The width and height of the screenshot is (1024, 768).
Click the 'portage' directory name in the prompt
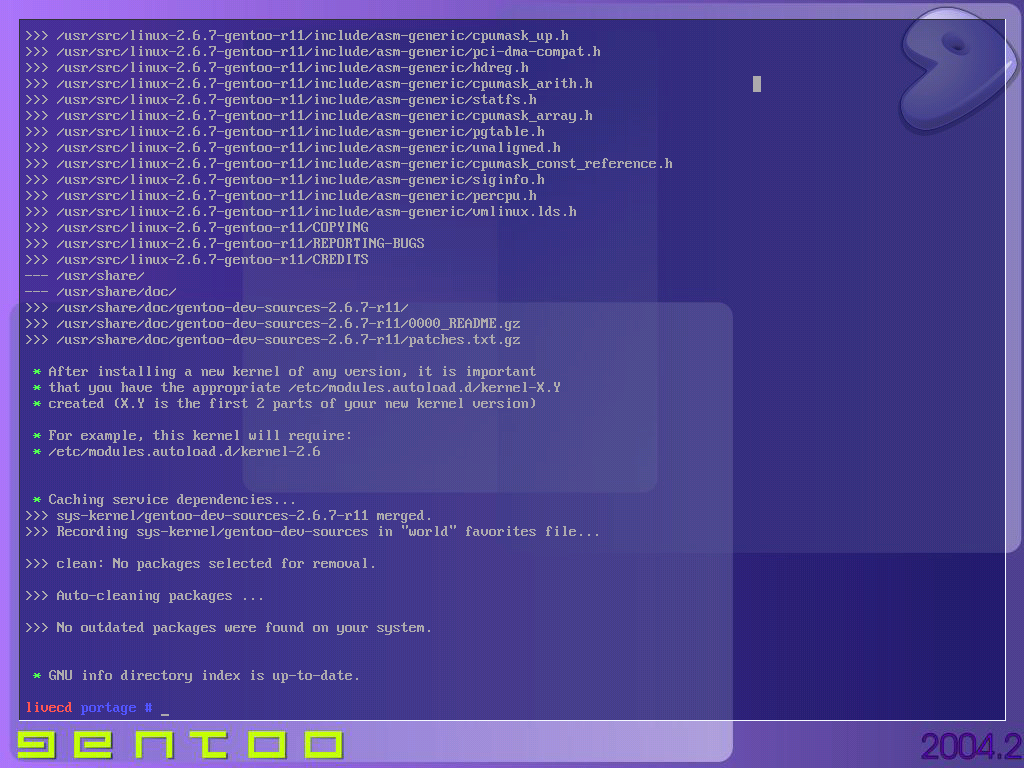108,708
